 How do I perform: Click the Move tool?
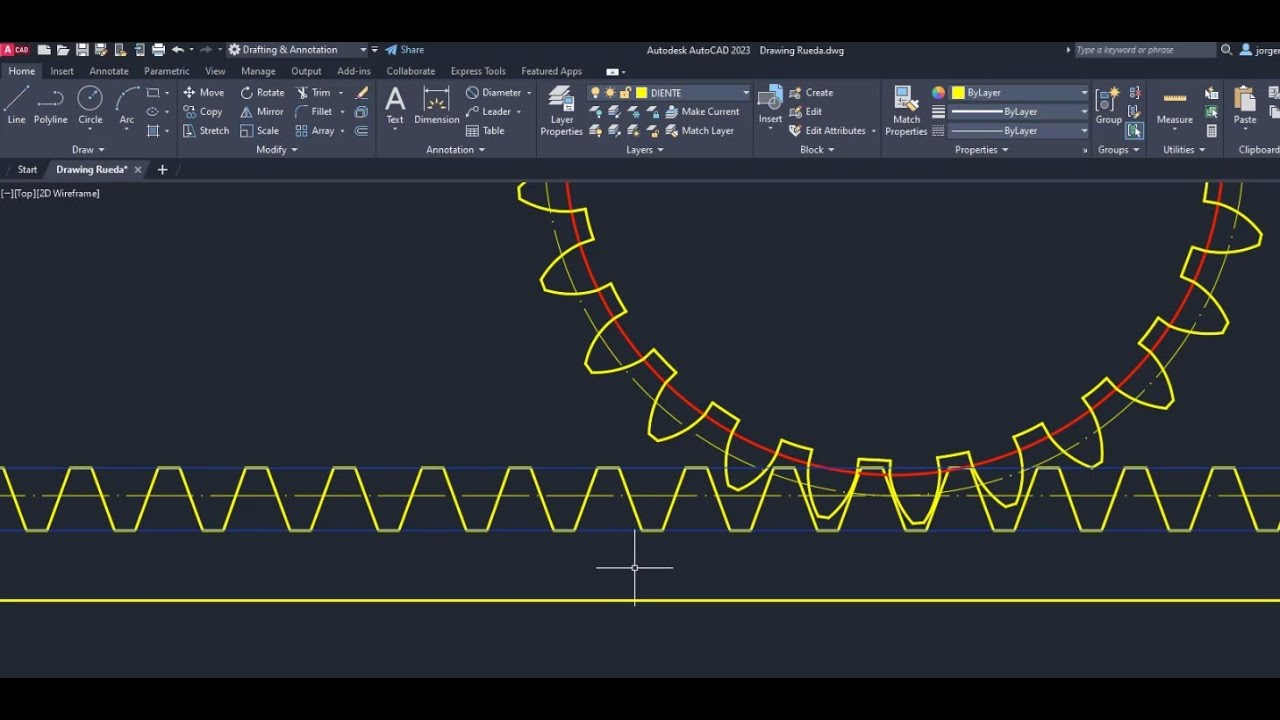pyautogui.click(x=203, y=92)
